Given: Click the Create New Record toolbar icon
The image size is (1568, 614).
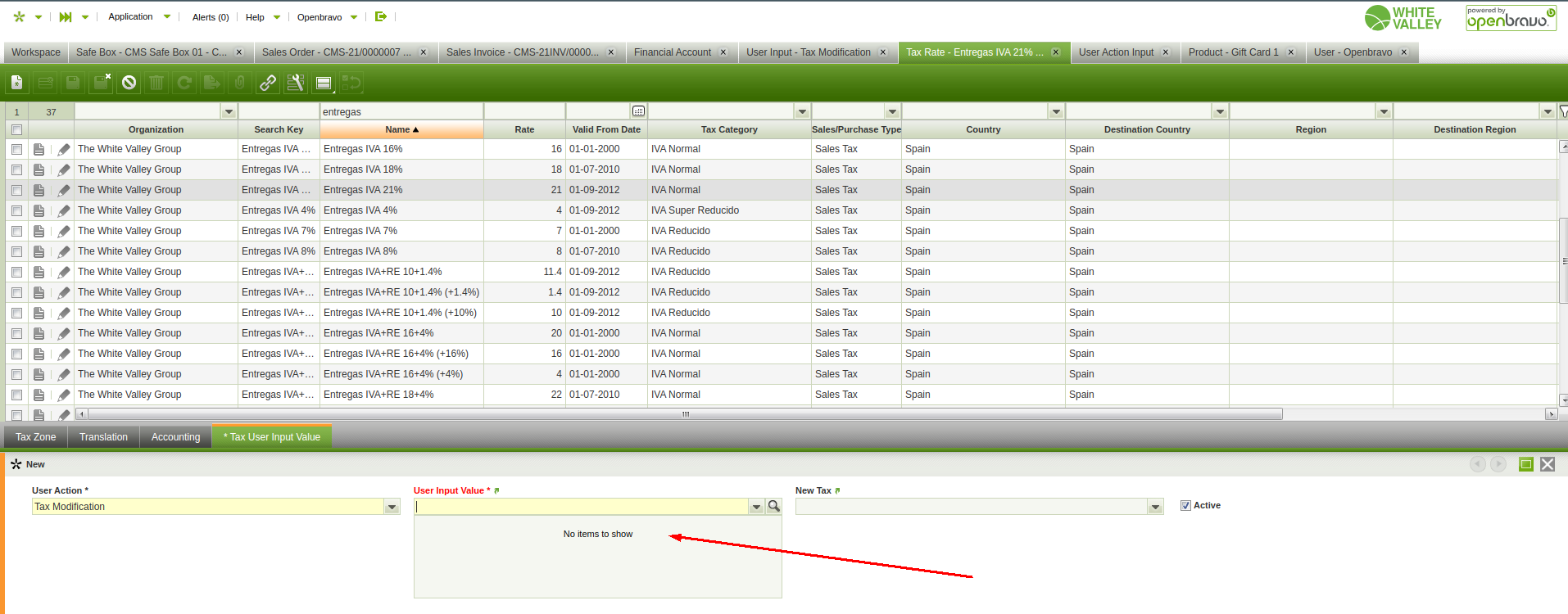Looking at the screenshot, I should click(x=17, y=83).
